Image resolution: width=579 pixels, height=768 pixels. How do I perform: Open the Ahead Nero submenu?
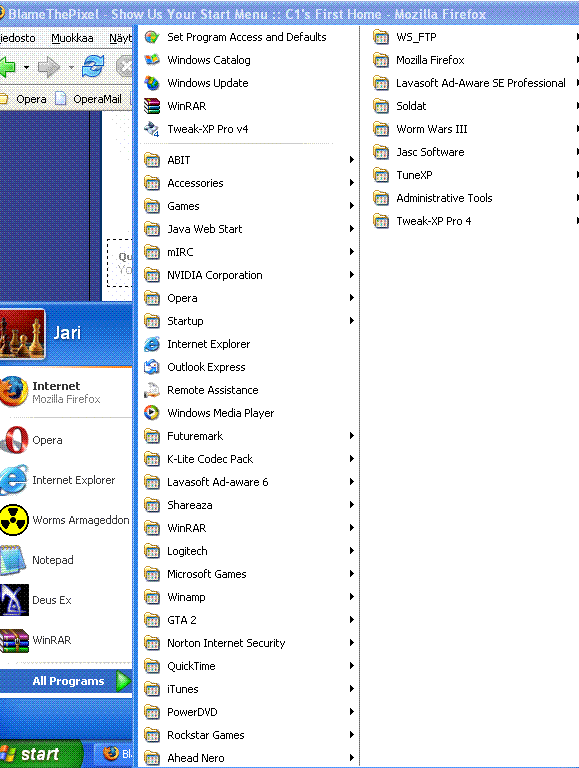coord(248,758)
